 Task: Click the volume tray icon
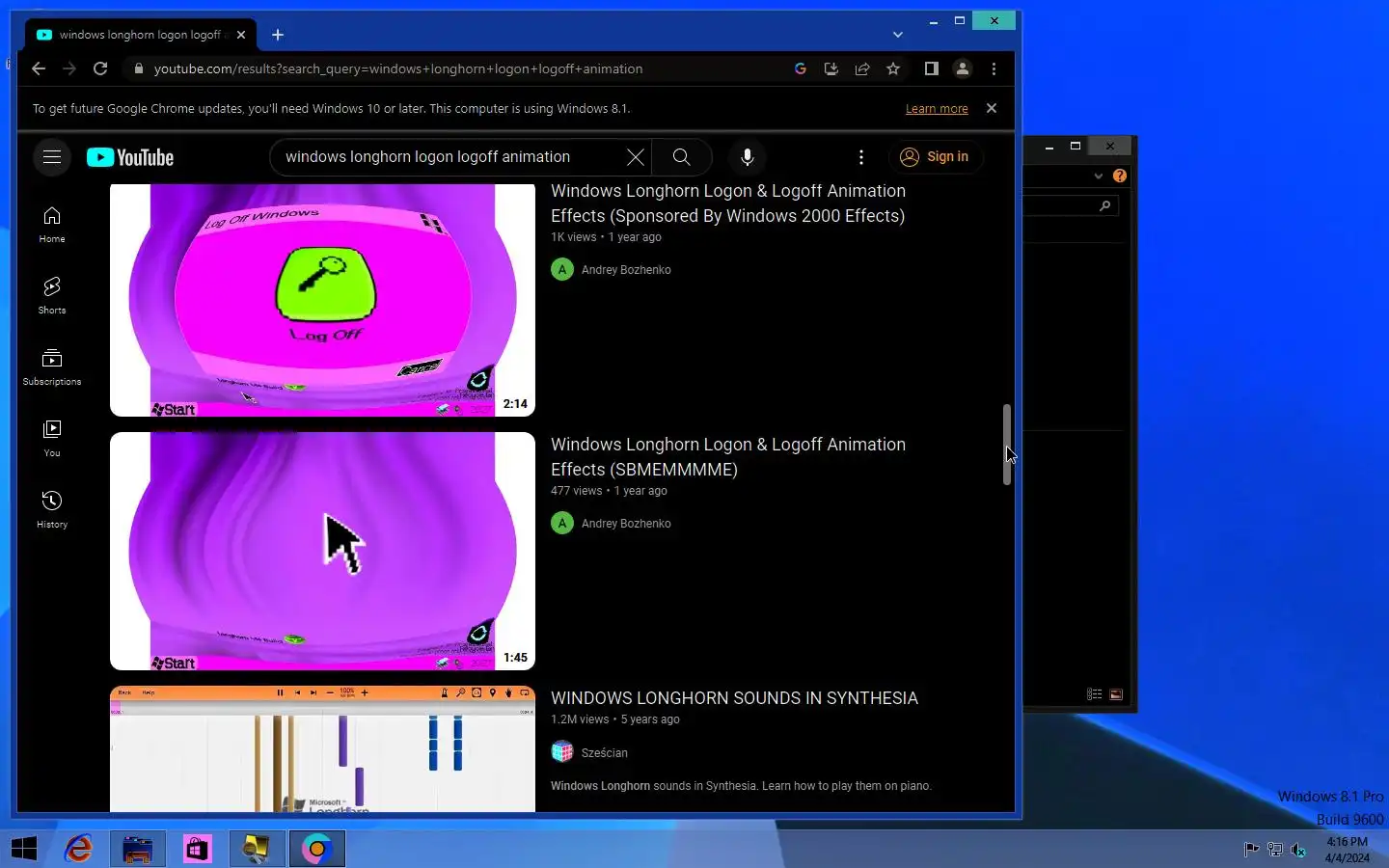pos(1298,850)
